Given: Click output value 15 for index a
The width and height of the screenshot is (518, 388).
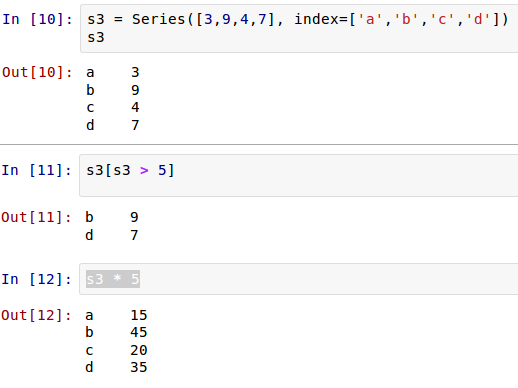Looking at the screenshot, I should click(139, 315).
